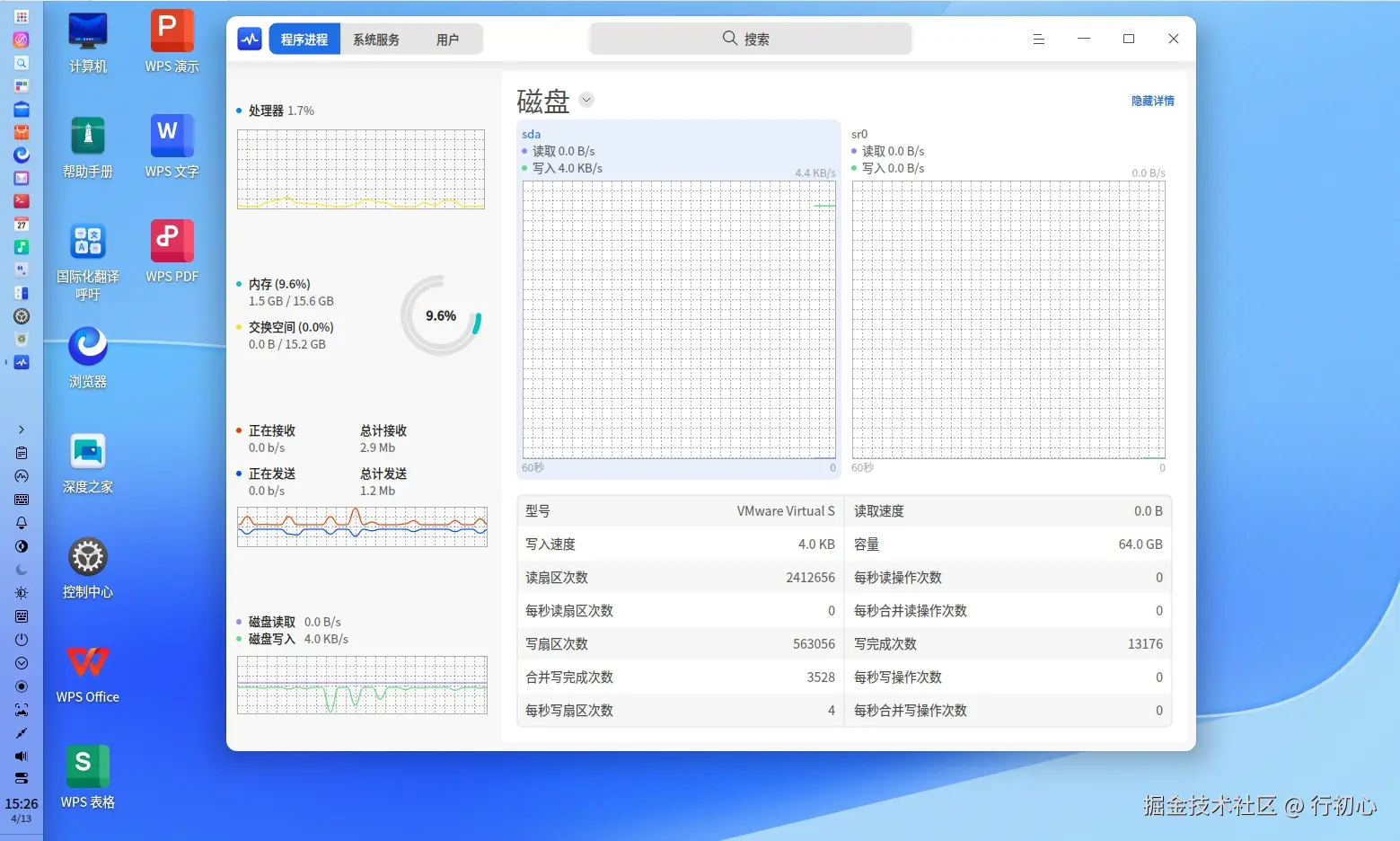This screenshot has width=1400, height=841.
Task: Close the System Monitor window
Action: pyautogui.click(x=1174, y=39)
